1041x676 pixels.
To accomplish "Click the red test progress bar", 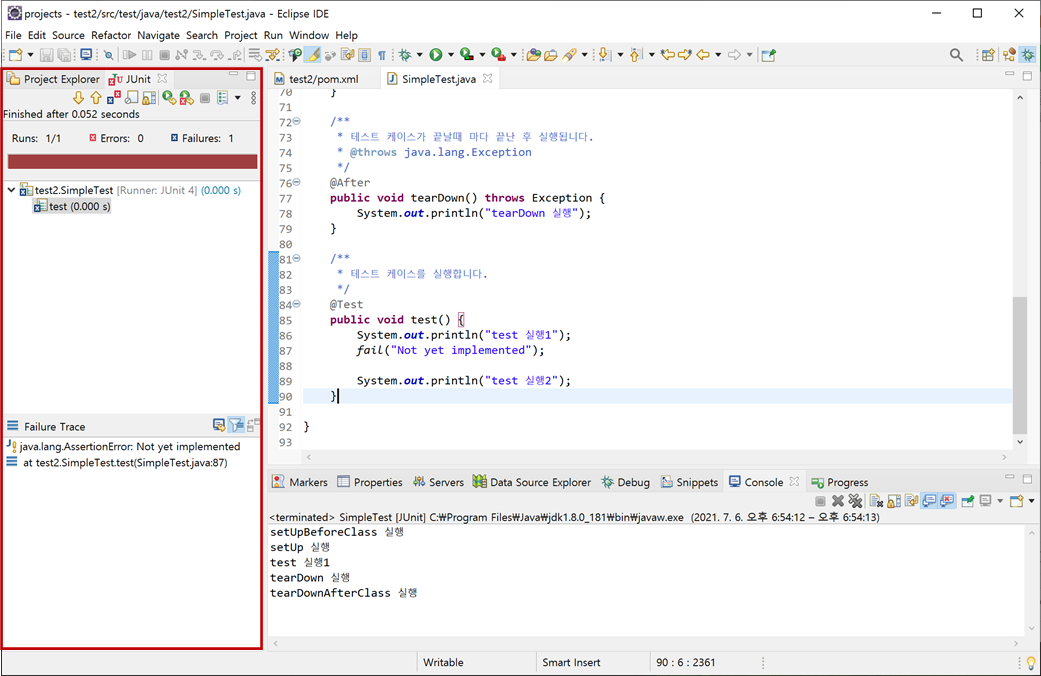I will coord(130,160).
